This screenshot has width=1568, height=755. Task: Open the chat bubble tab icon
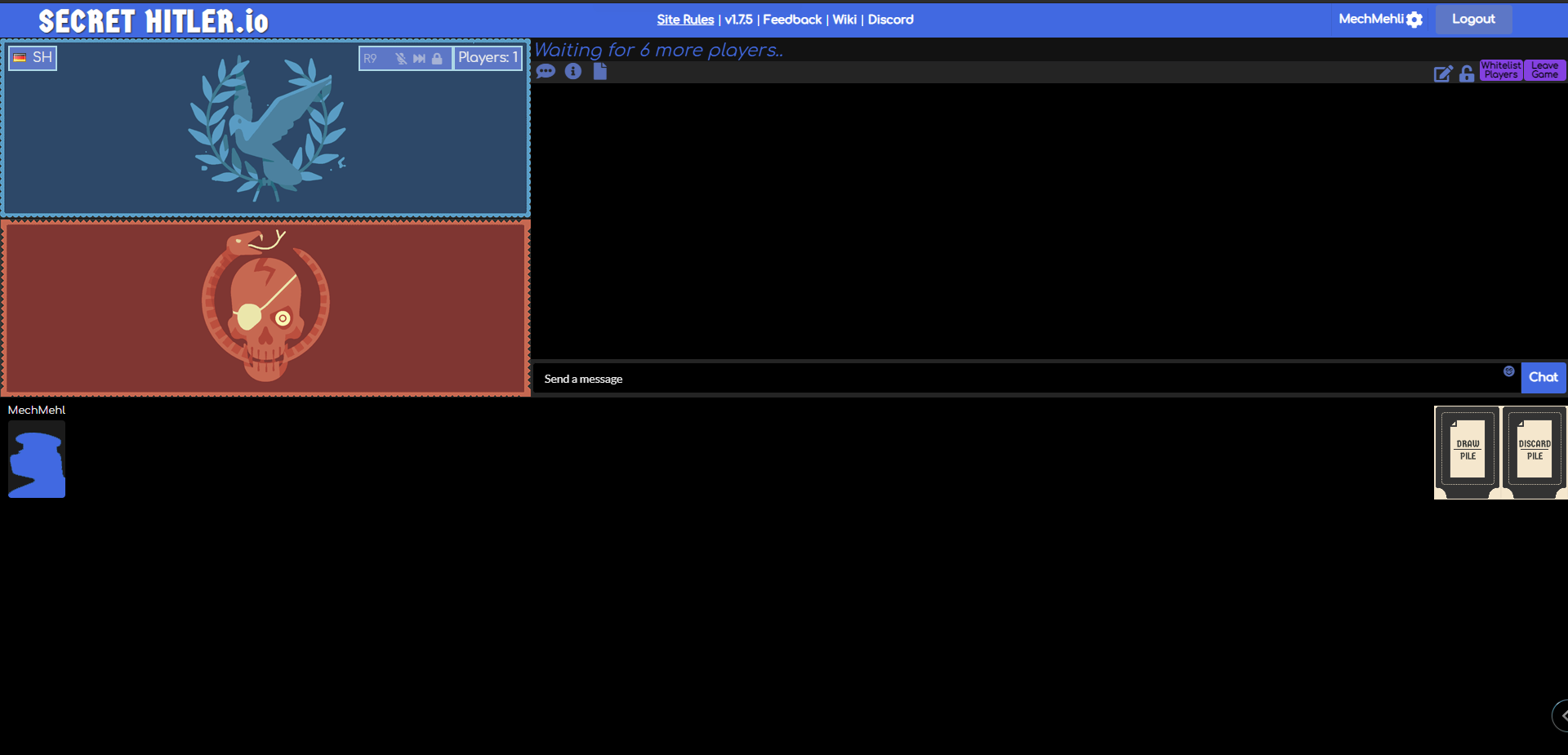(546, 72)
